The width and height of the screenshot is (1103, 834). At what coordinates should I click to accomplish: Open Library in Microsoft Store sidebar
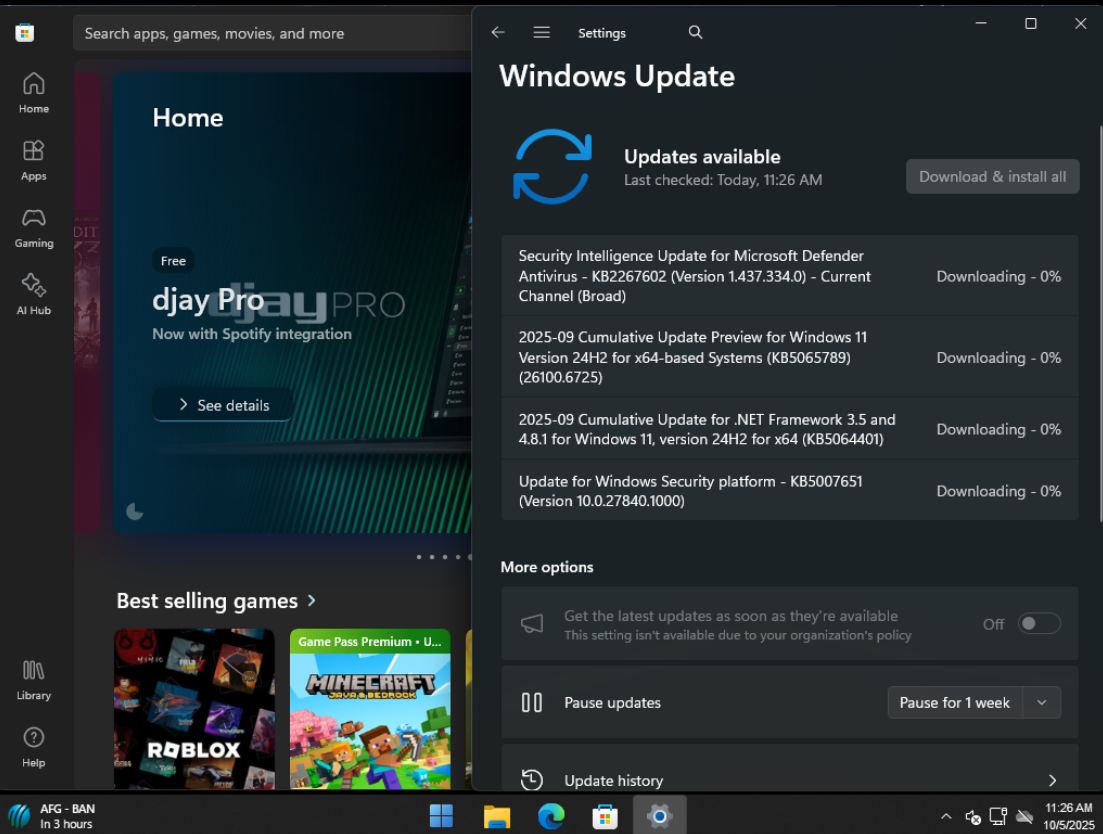point(34,680)
